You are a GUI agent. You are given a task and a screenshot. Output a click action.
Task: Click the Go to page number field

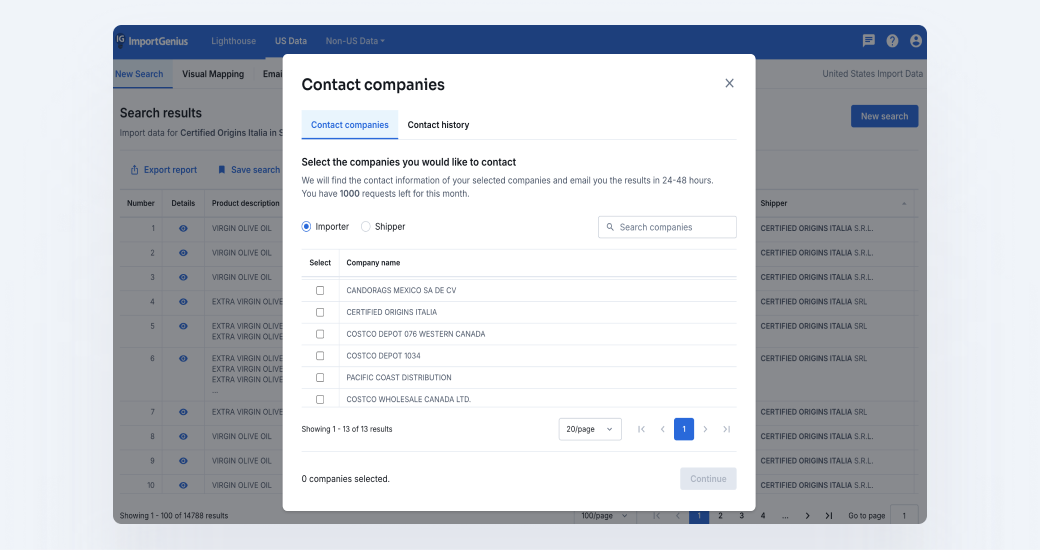[904, 515]
